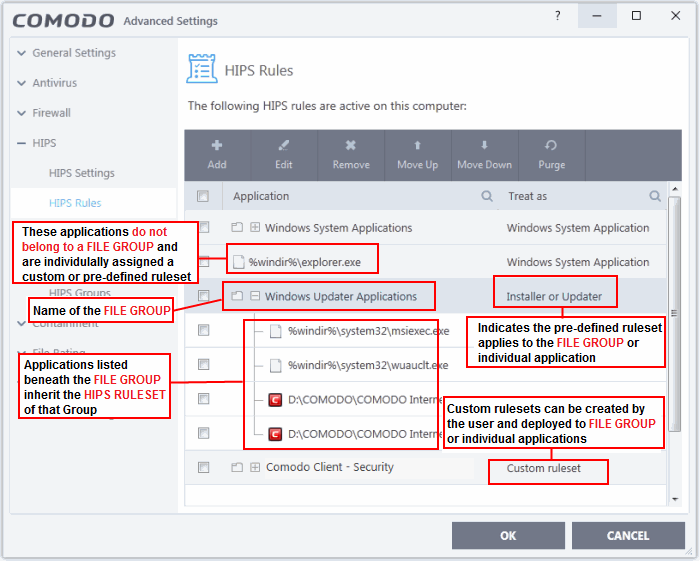Click the first red COMODO Internet app icon
Image resolution: width=700 pixels, height=561 pixels.
pyautogui.click(x=275, y=399)
